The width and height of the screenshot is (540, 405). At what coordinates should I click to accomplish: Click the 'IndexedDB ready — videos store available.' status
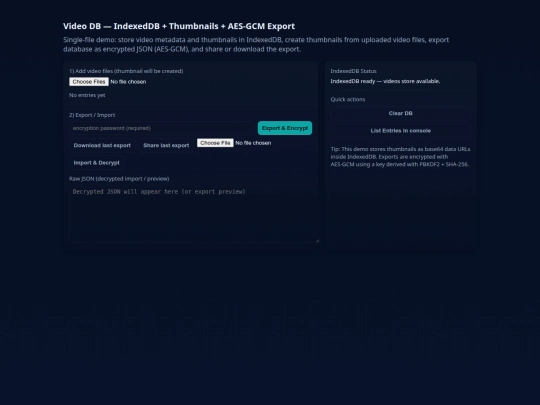(385, 81)
